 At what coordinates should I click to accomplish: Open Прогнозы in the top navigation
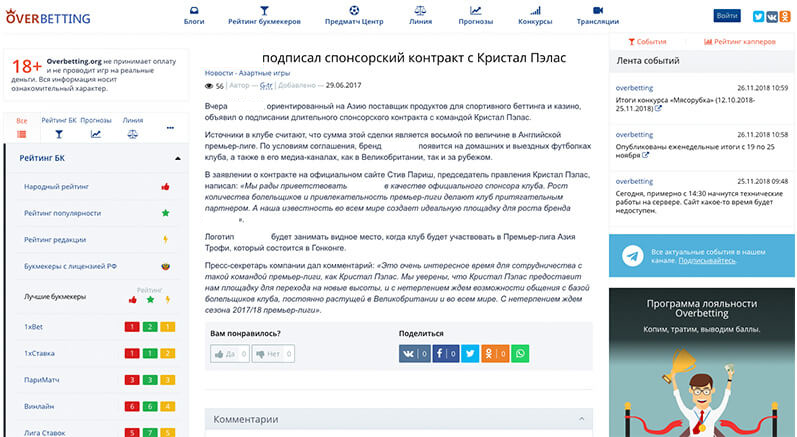[x=476, y=16]
